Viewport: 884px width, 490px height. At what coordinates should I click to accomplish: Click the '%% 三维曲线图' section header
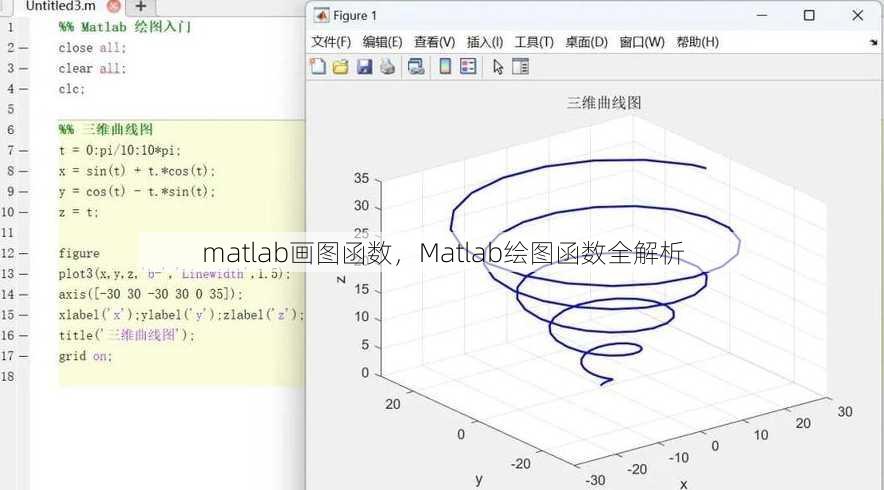pyautogui.click(x=105, y=130)
